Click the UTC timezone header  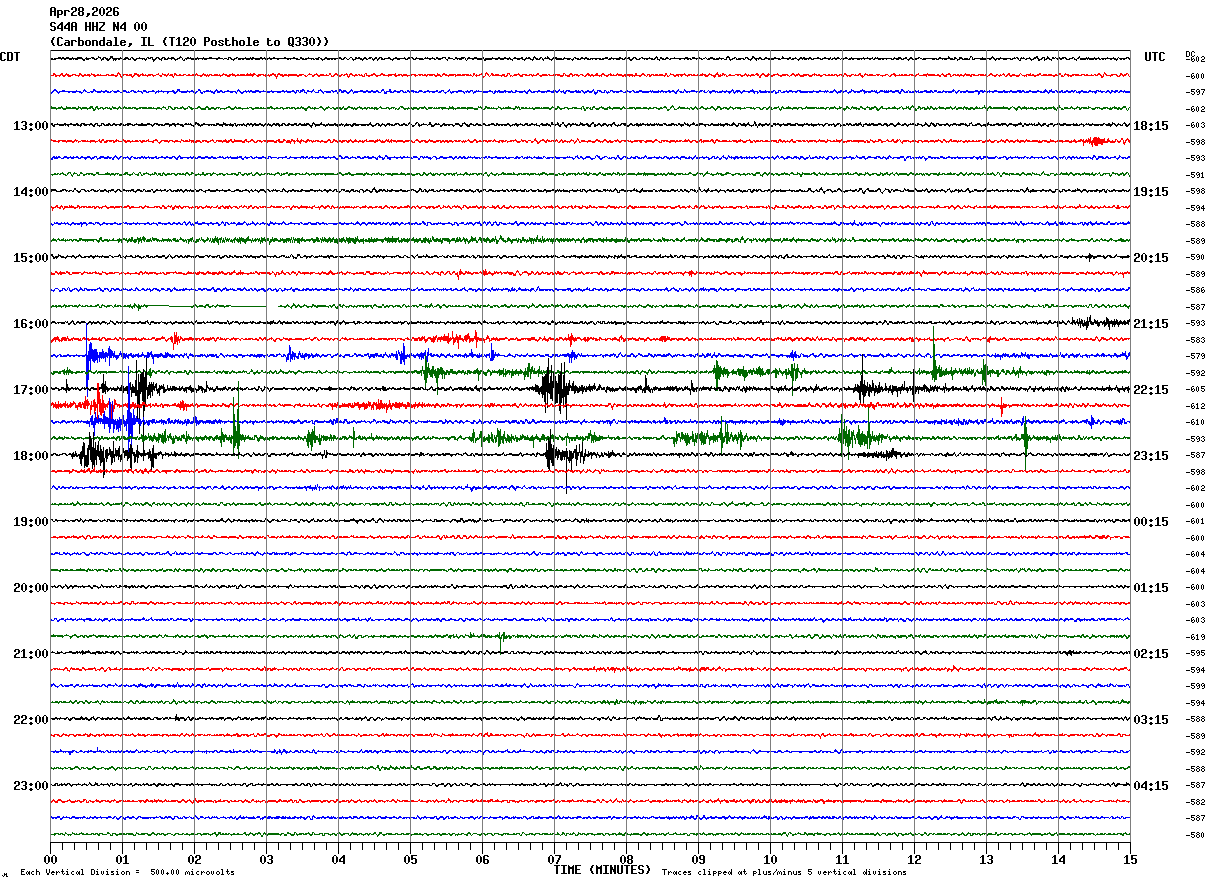coord(1155,57)
